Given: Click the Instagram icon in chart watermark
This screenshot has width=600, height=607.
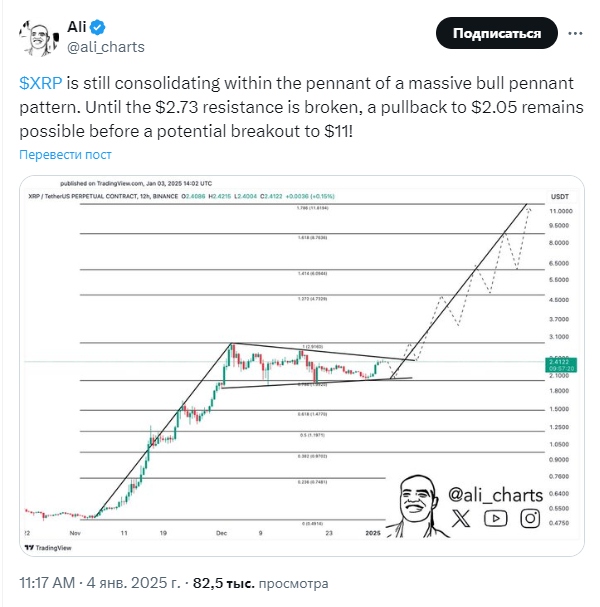Looking at the screenshot, I should coord(530,518).
